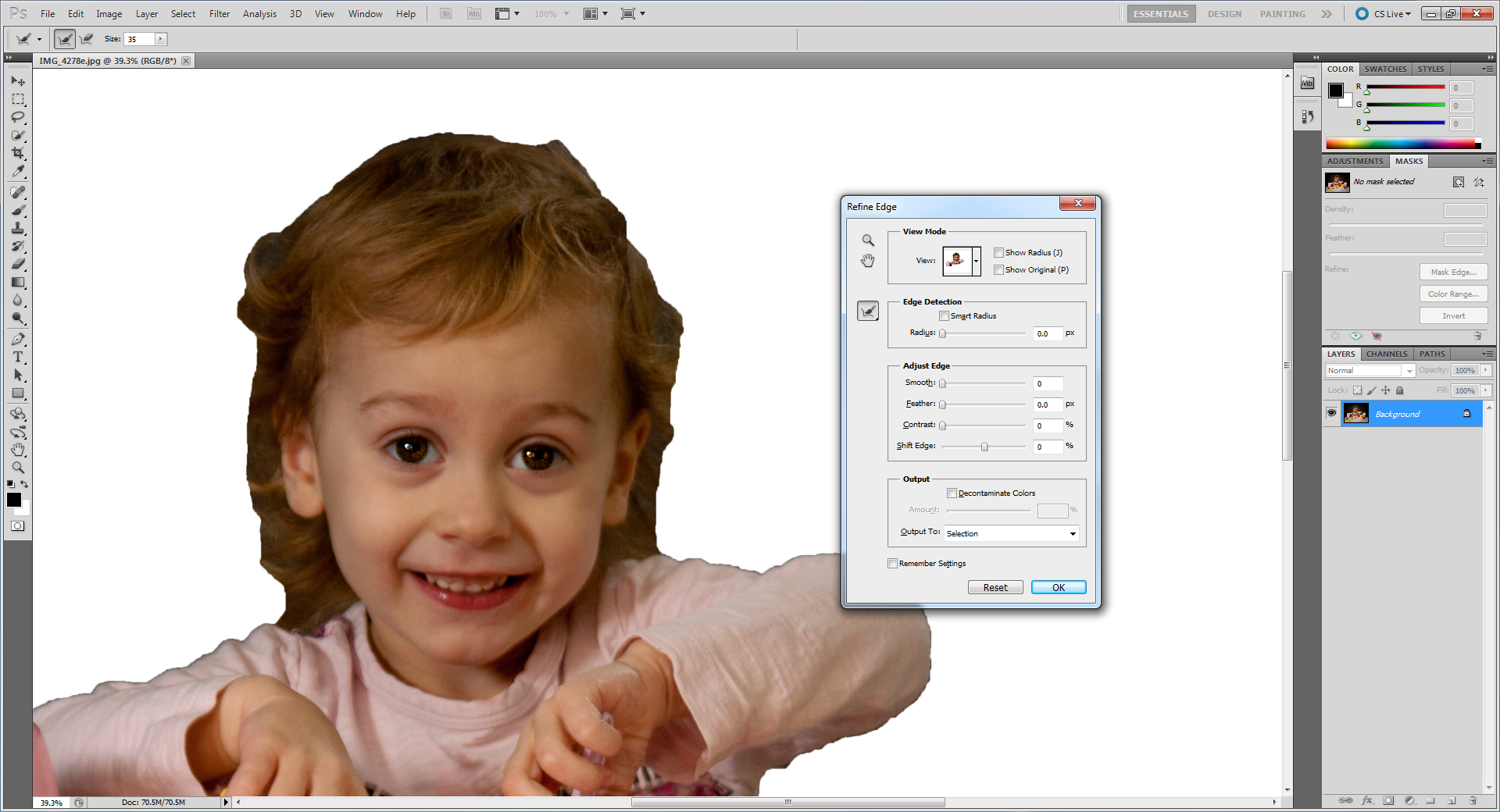The image size is (1500, 812).
Task: Open the Image menu
Action: click(x=109, y=14)
